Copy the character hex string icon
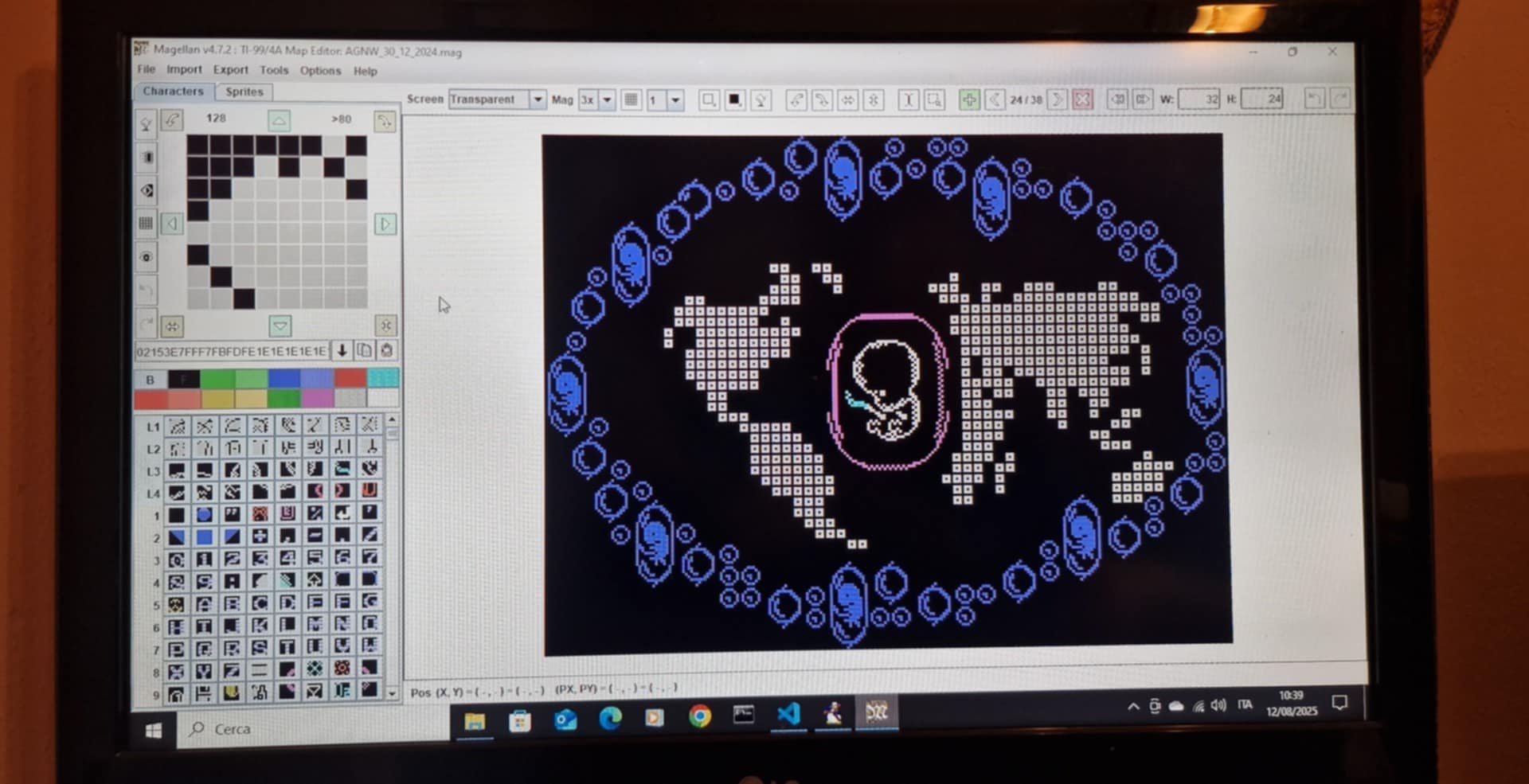1529x784 pixels. click(364, 350)
